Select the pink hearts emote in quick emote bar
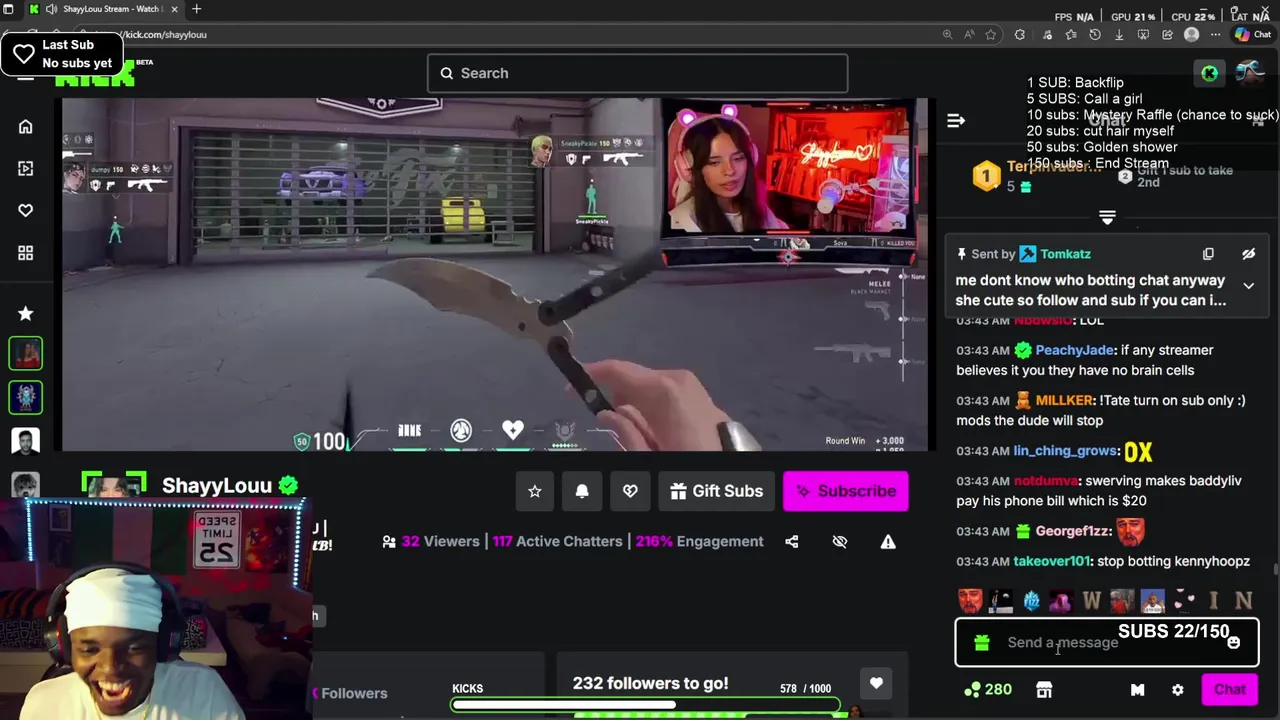 click(x=1183, y=601)
